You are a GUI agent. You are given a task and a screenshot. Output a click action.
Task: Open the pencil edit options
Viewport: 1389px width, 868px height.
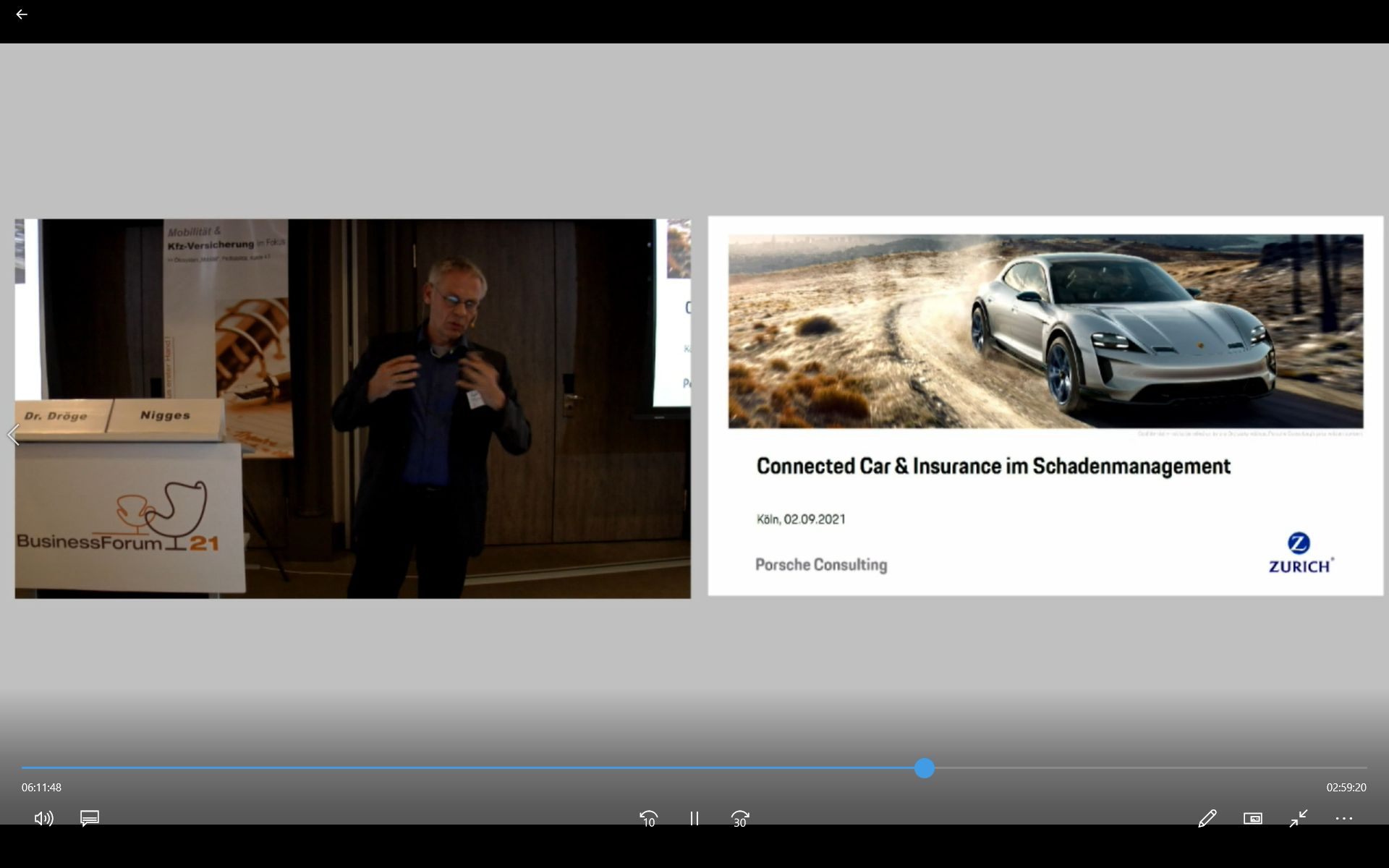click(x=1207, y=818)
